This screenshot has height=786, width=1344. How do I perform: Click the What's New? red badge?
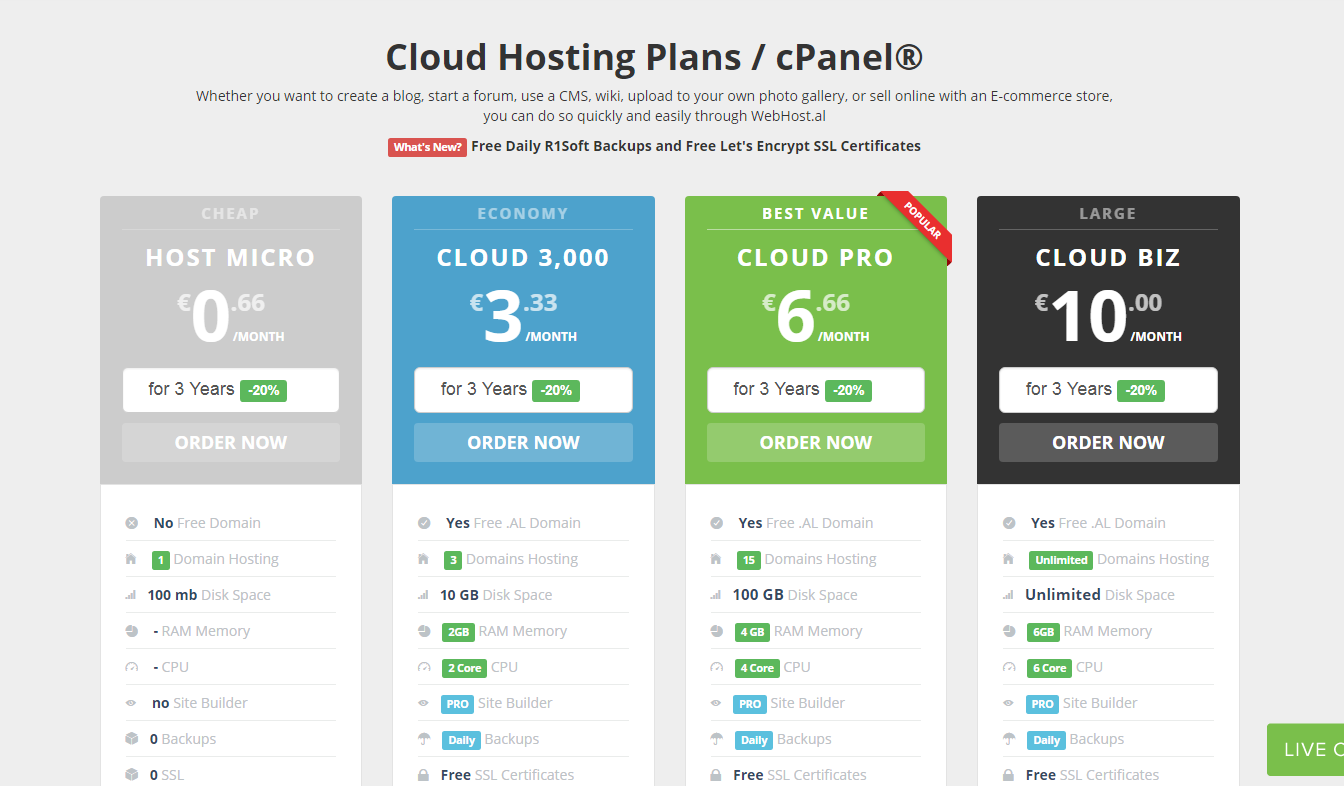pyautogui.click(x=427, y=147)
